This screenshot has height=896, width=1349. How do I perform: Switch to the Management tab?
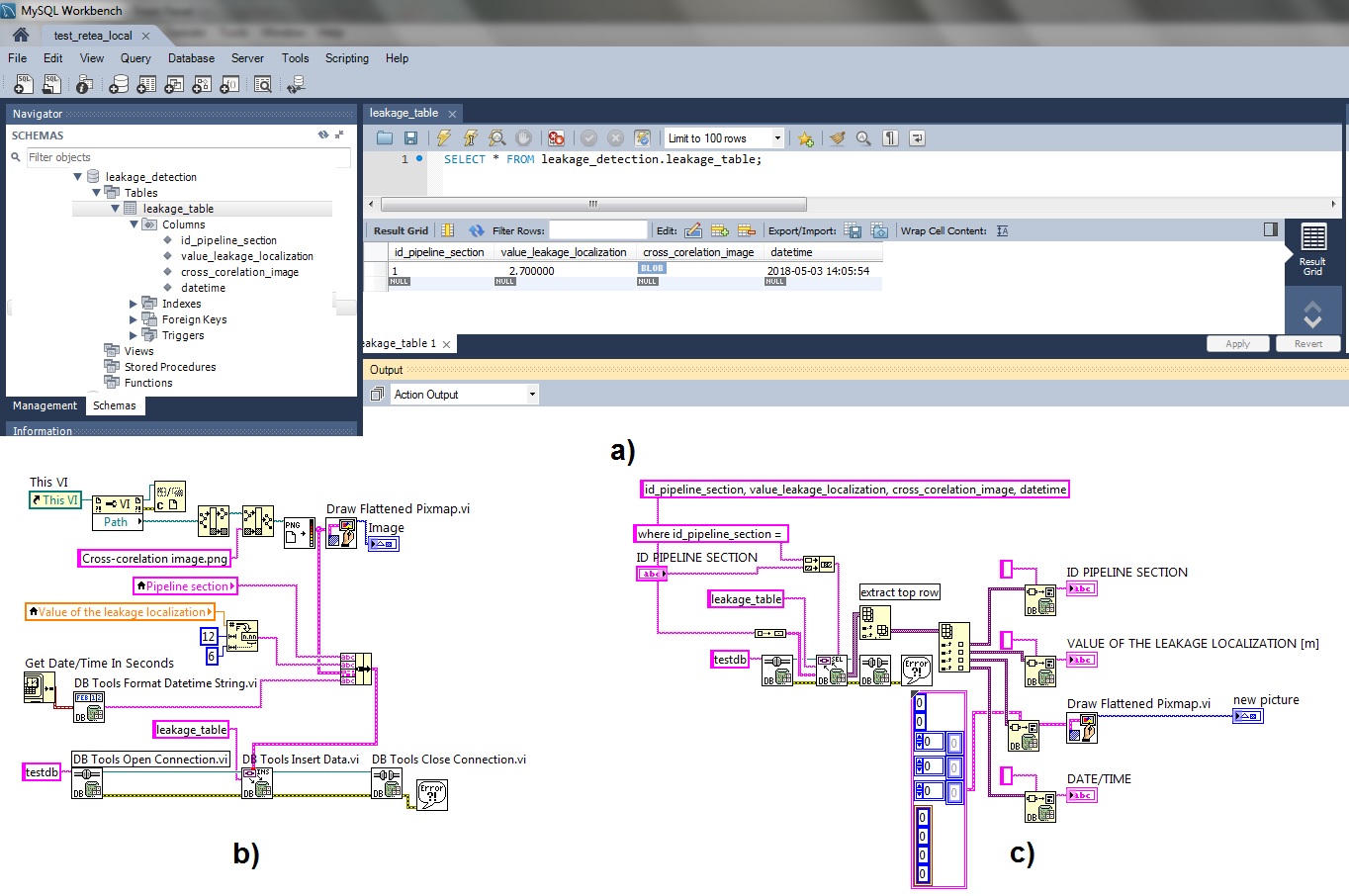click(45, 405)
